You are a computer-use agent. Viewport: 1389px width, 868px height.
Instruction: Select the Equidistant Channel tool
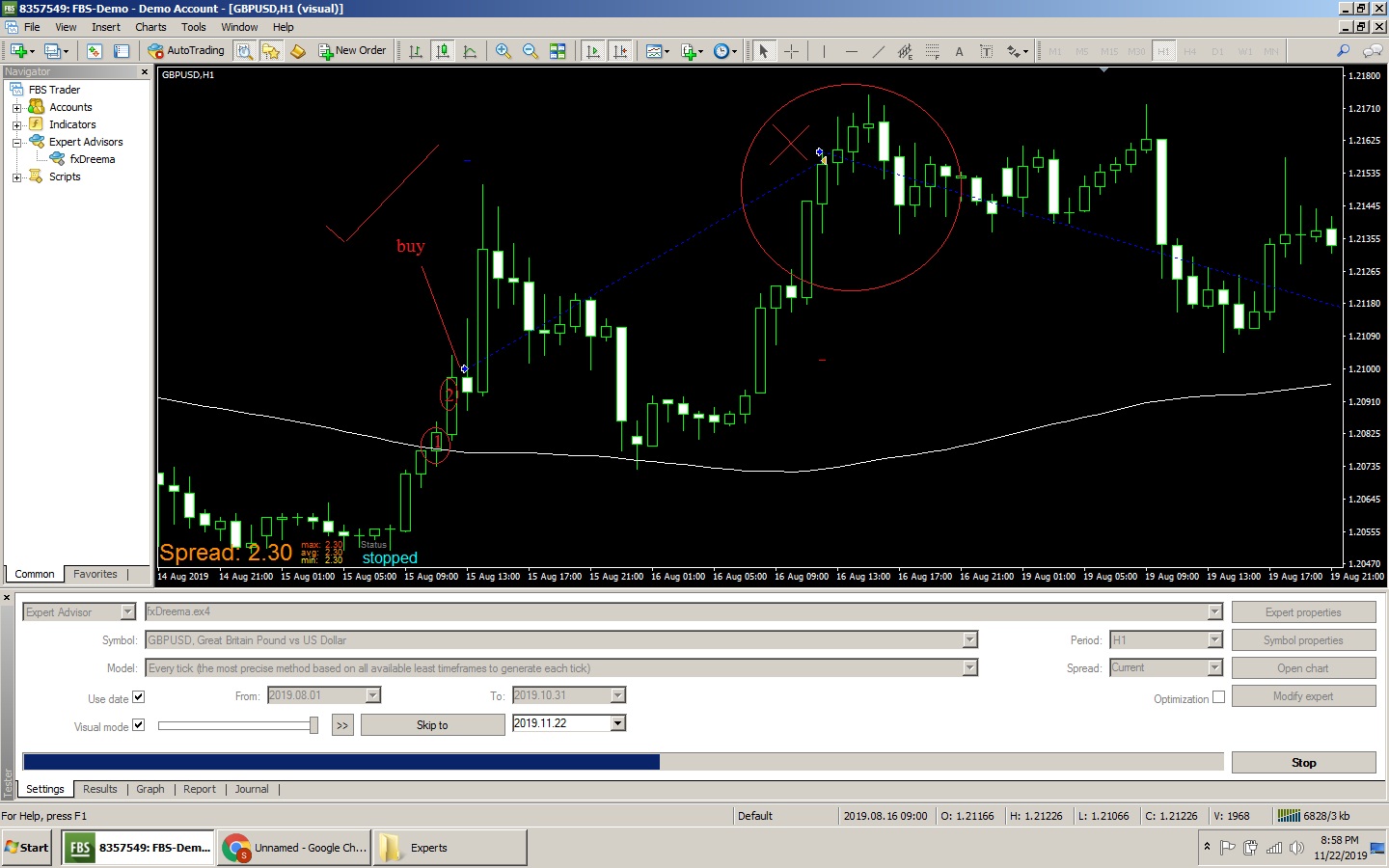pos(905,51)
